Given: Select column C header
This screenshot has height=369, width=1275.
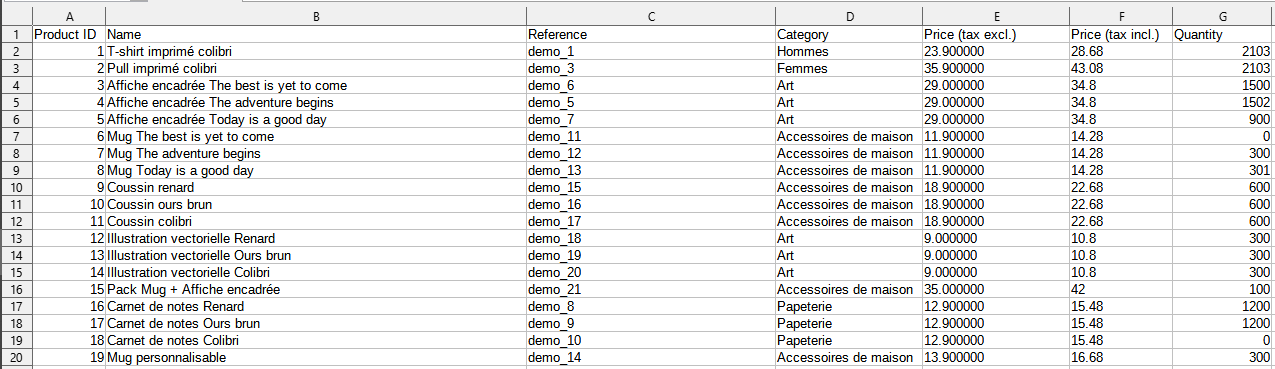Looking at the screenshot, I should click(651, 17).
